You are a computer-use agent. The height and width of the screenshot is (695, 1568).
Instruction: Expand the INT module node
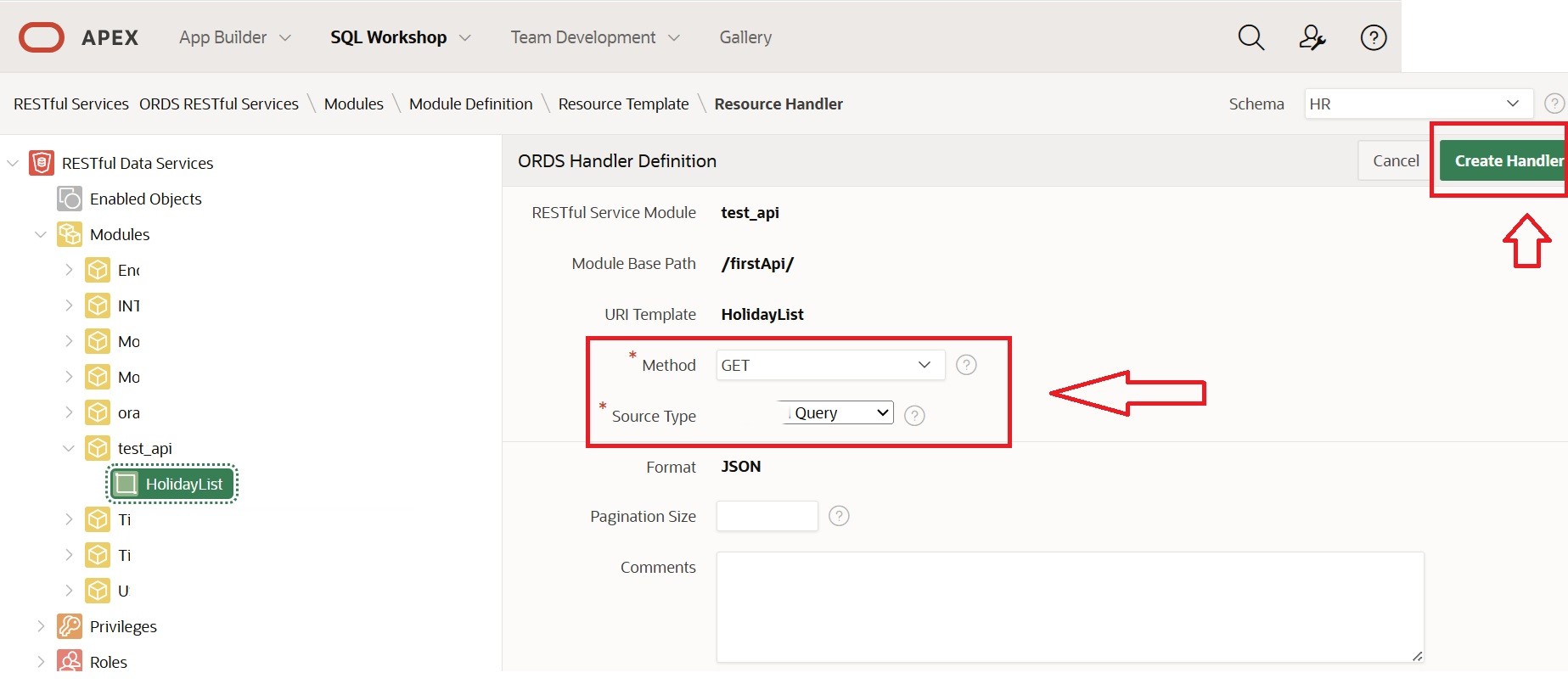pyautogui.click(x=69, y=305)
